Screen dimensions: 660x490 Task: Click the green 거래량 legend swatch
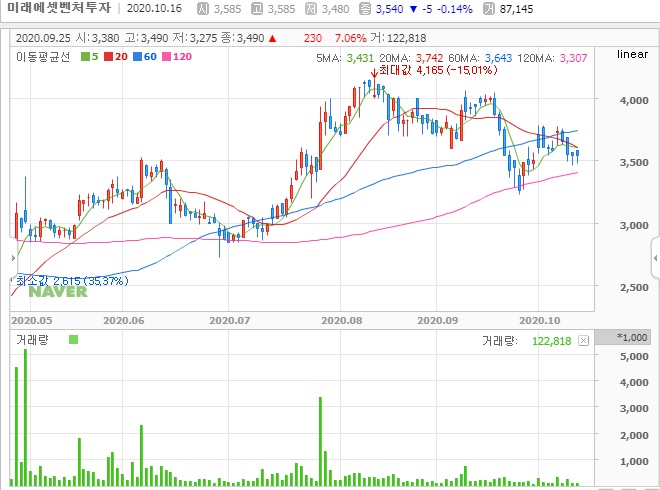pyautogui.click(x=73, y=339)
